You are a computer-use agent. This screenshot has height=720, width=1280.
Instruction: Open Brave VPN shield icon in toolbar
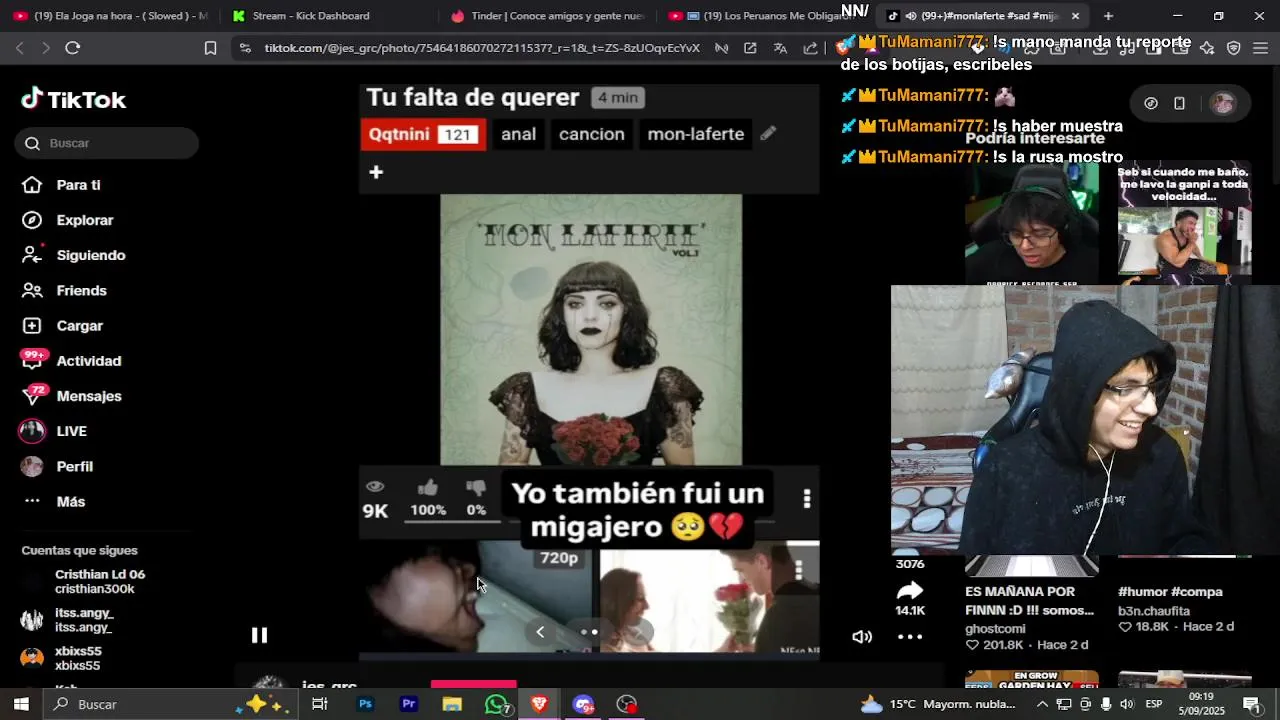click(1233, 48)
